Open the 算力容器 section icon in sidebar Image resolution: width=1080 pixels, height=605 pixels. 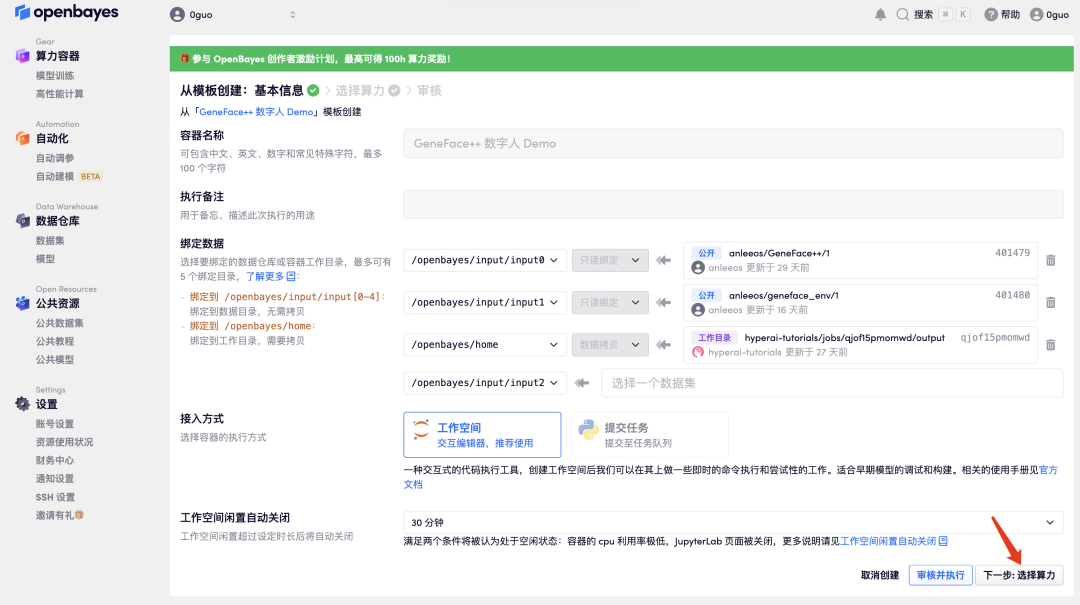24,55
